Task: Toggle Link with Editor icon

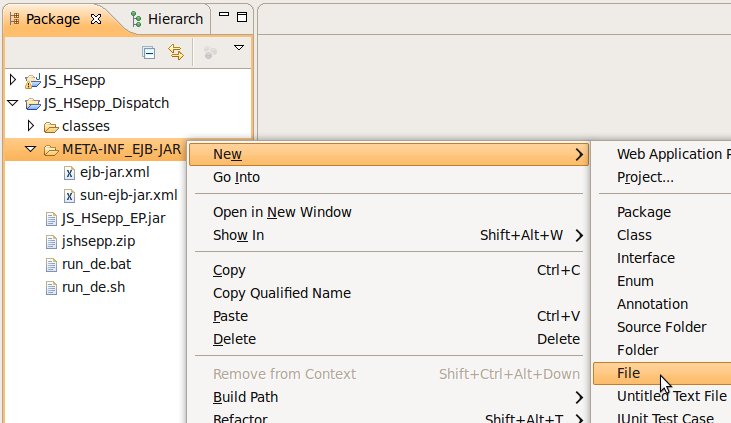Action: coord(176,52)
